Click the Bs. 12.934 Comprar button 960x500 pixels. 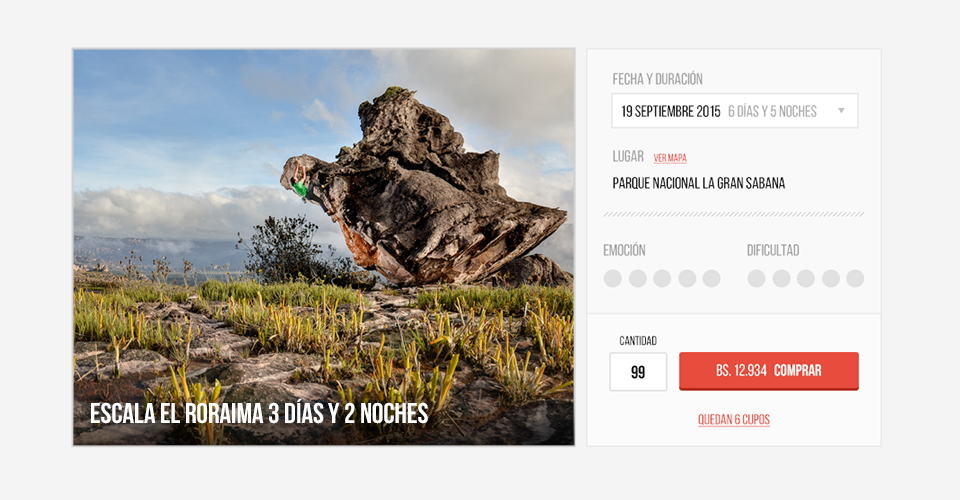pos(769,371)
